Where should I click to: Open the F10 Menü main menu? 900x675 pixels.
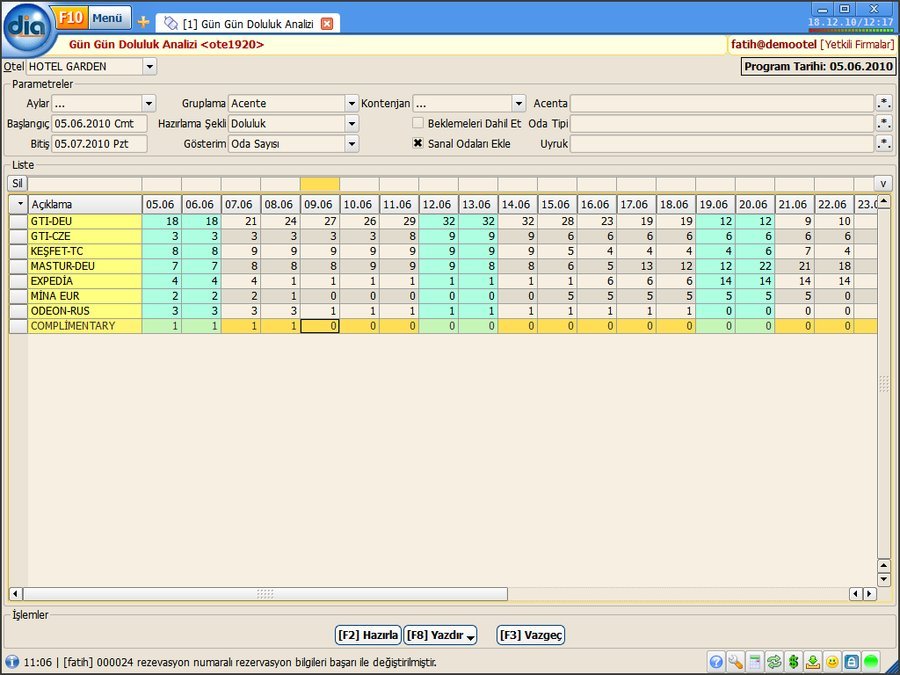92,18
